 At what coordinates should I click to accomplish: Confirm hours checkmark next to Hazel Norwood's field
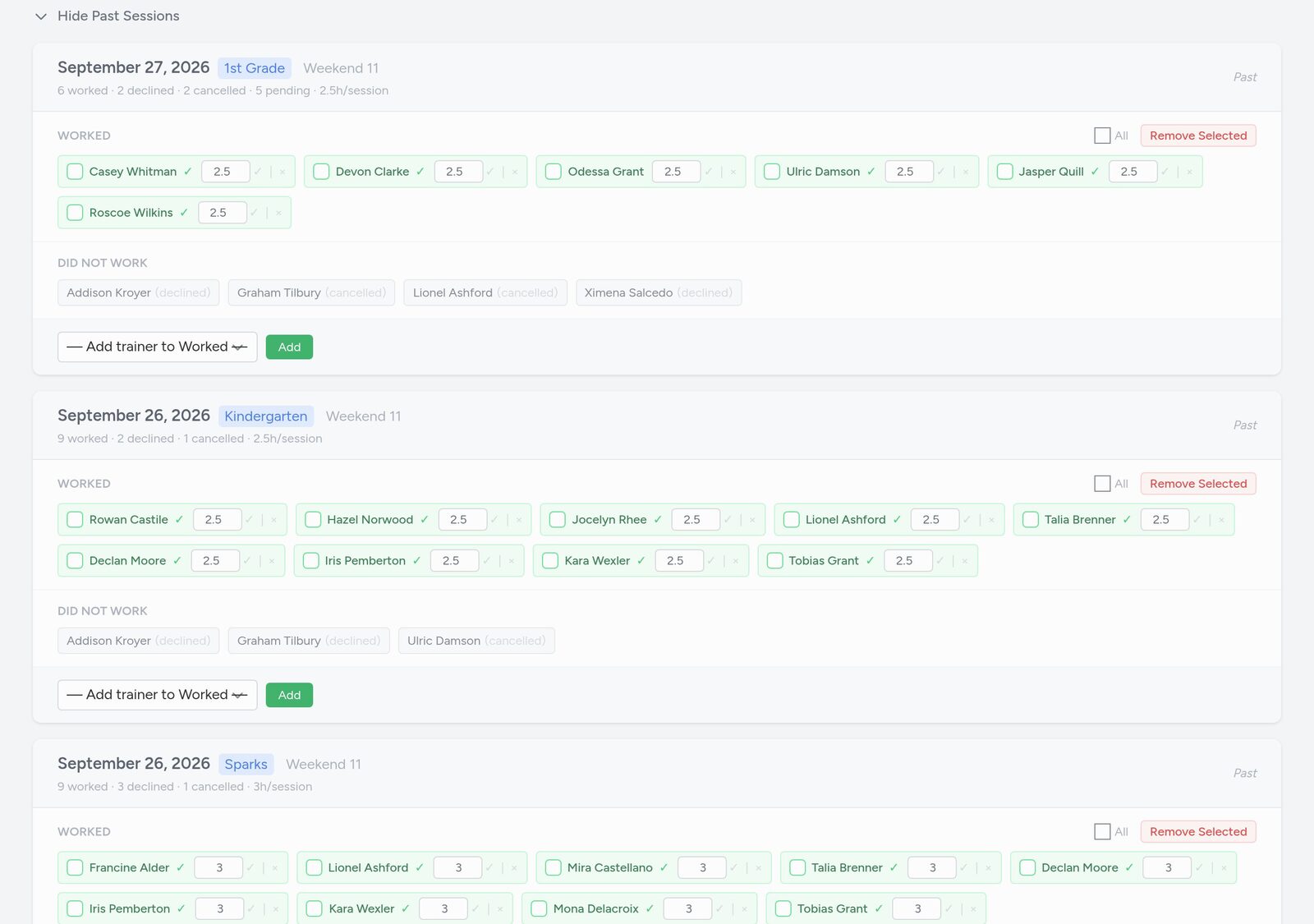tap(494, 520)
